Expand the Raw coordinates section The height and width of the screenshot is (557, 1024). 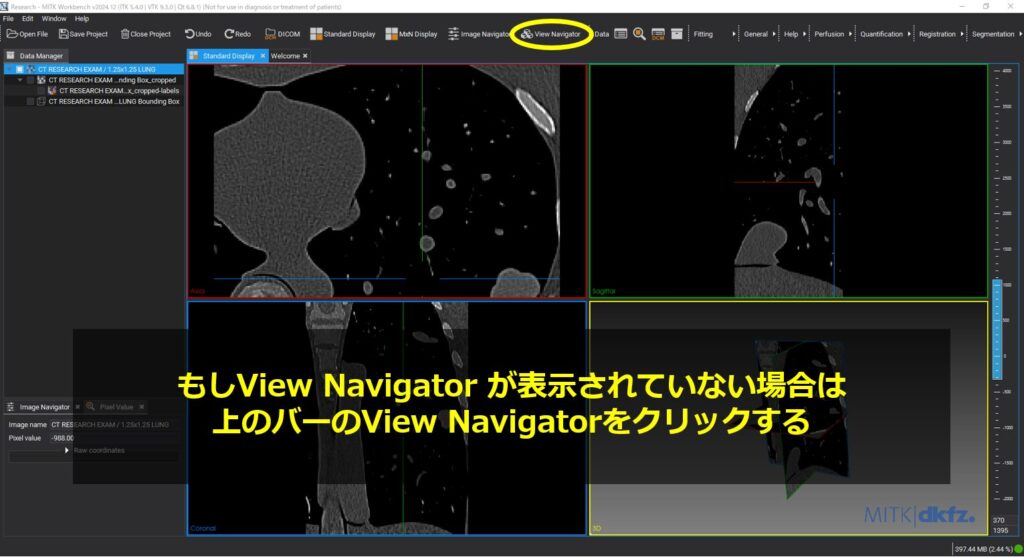coord(67,450)
